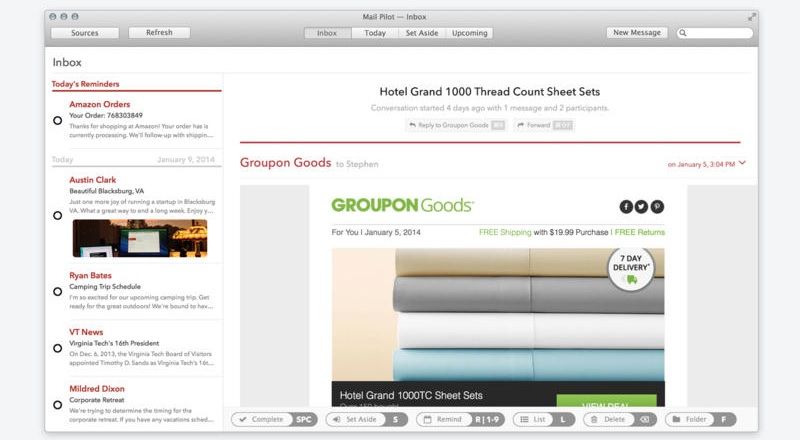Switch to the Today tab
Viewport: 800px width, 440px height.
coord(375,33)
